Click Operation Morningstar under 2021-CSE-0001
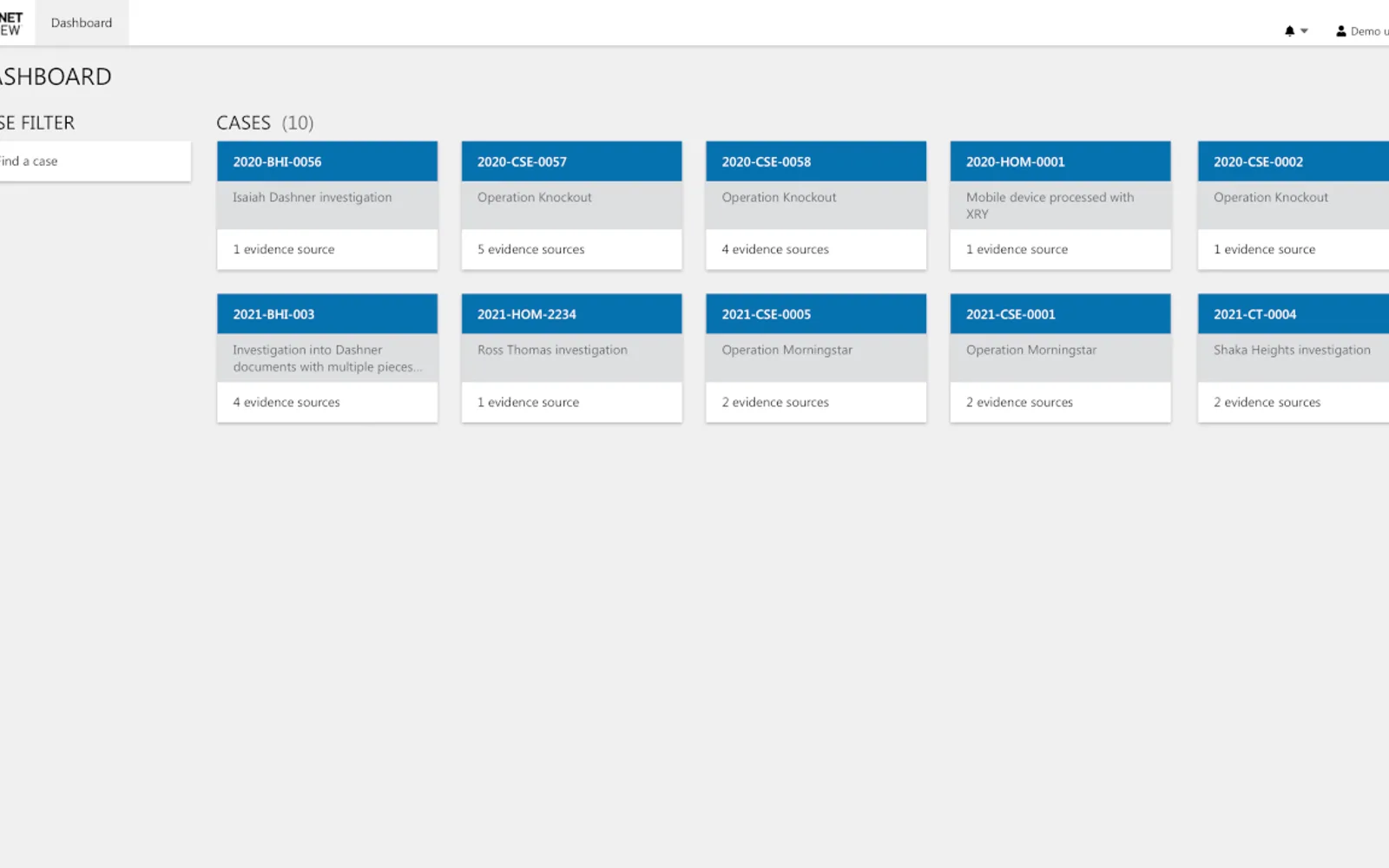This screenshot has width=1389, height=868. pyautogui.click(x=1031, y=350)
